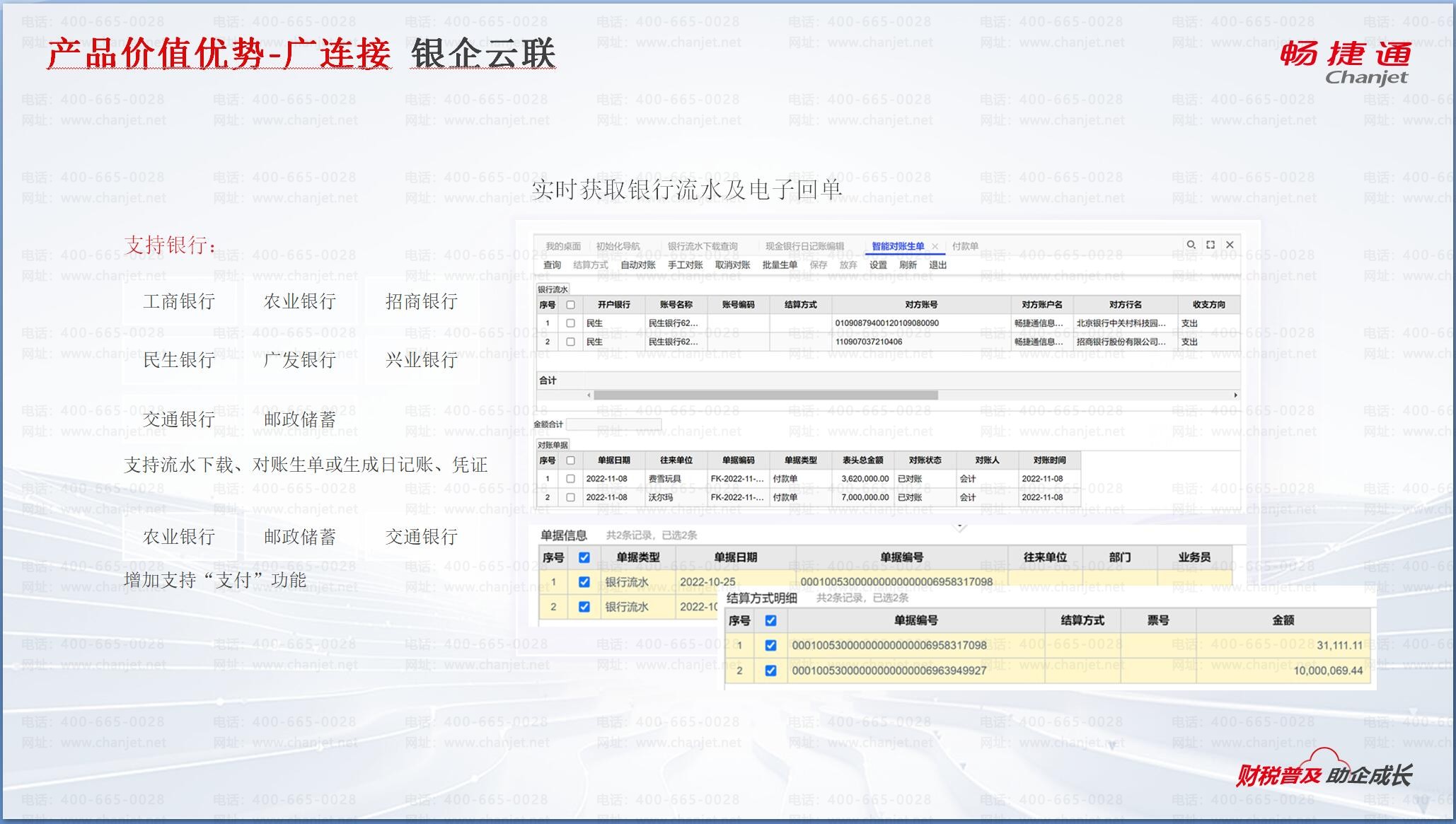The width and height of the screenshot is (1456, 824).
Task: Click the Chanjet 畅捷通 logo
Action: click(1345, 62)
